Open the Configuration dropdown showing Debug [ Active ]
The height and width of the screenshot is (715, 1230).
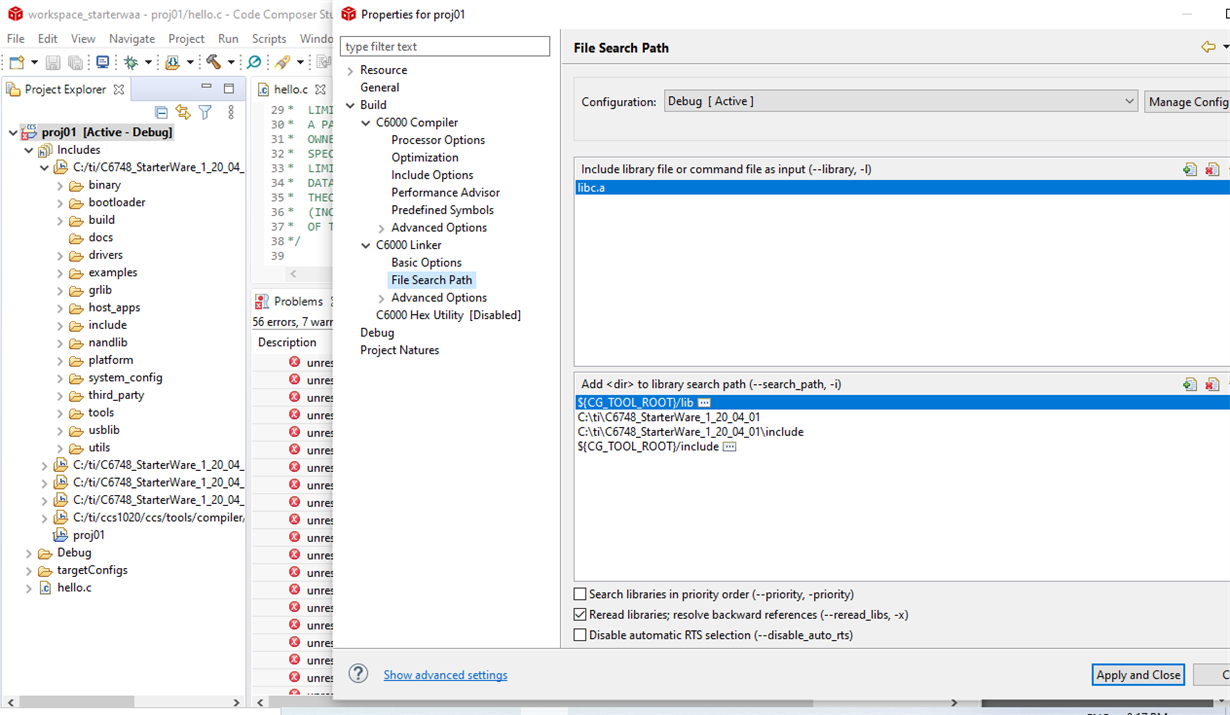pyautogui.click(x=900, y=101)
